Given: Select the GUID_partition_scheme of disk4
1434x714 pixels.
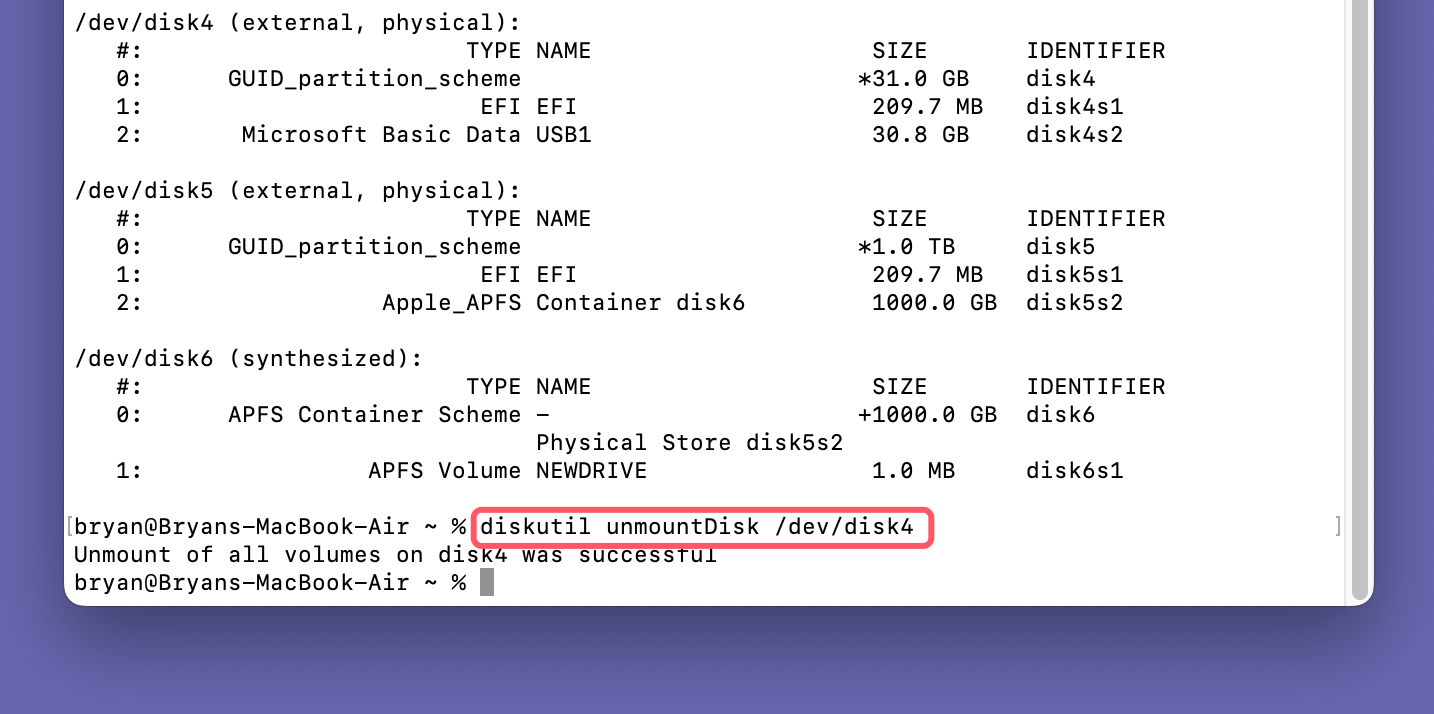Looking at the screenshot, I should (x=376, y=78).
